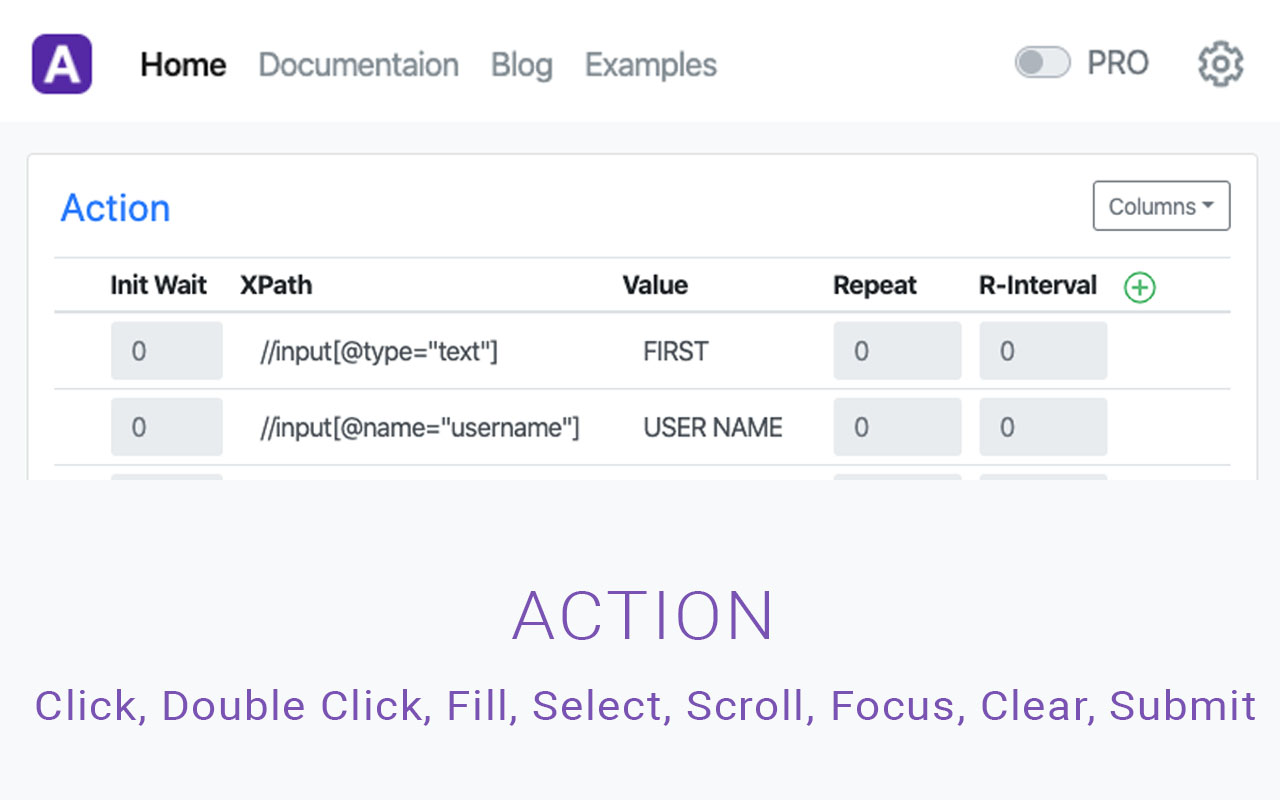The height and width of the screenshot is (800, 1280).
Task: Click Init Wait field in FIRST row
Action: tap(166, 351)
